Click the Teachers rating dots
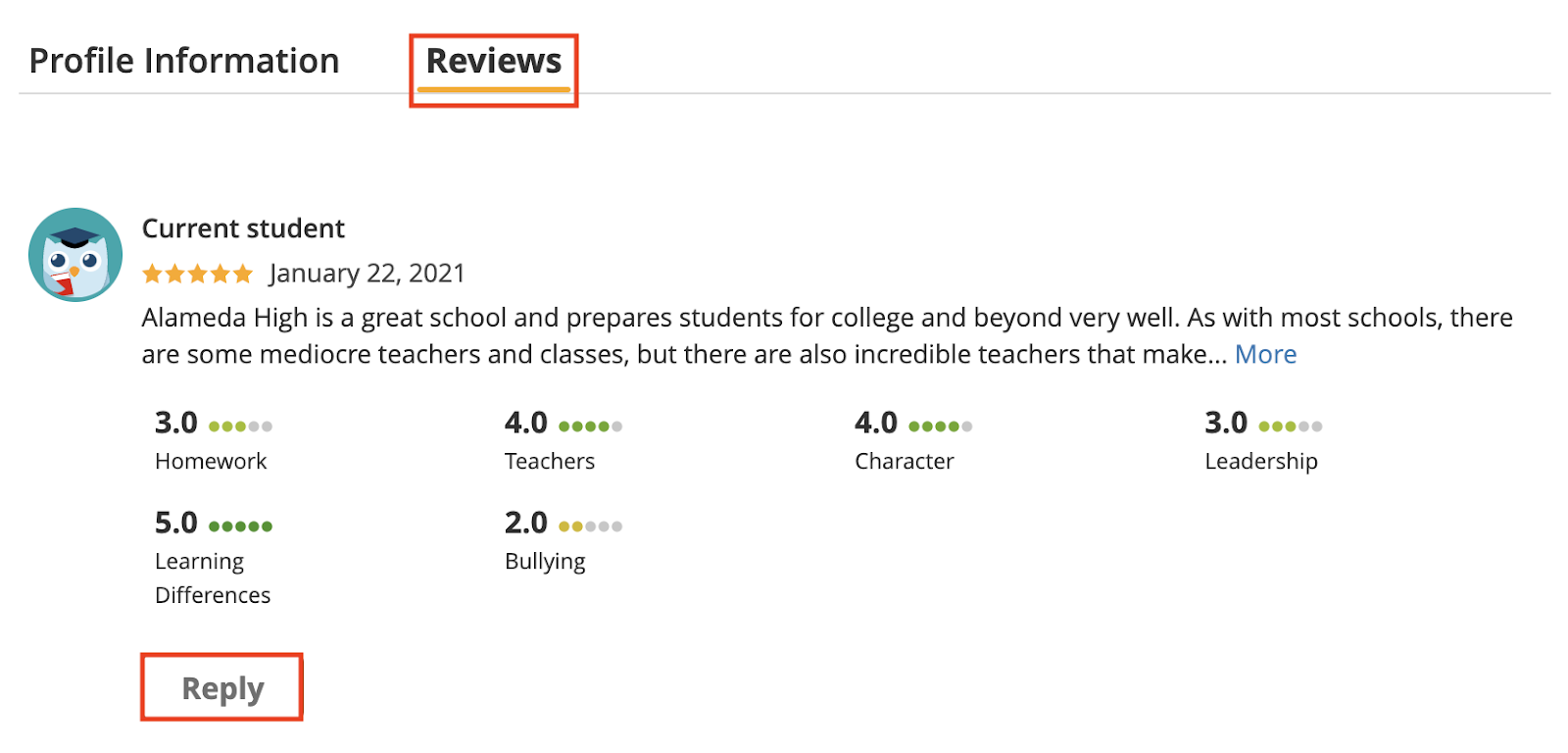This screenshot has height=753, width=1568. [591, 426]
